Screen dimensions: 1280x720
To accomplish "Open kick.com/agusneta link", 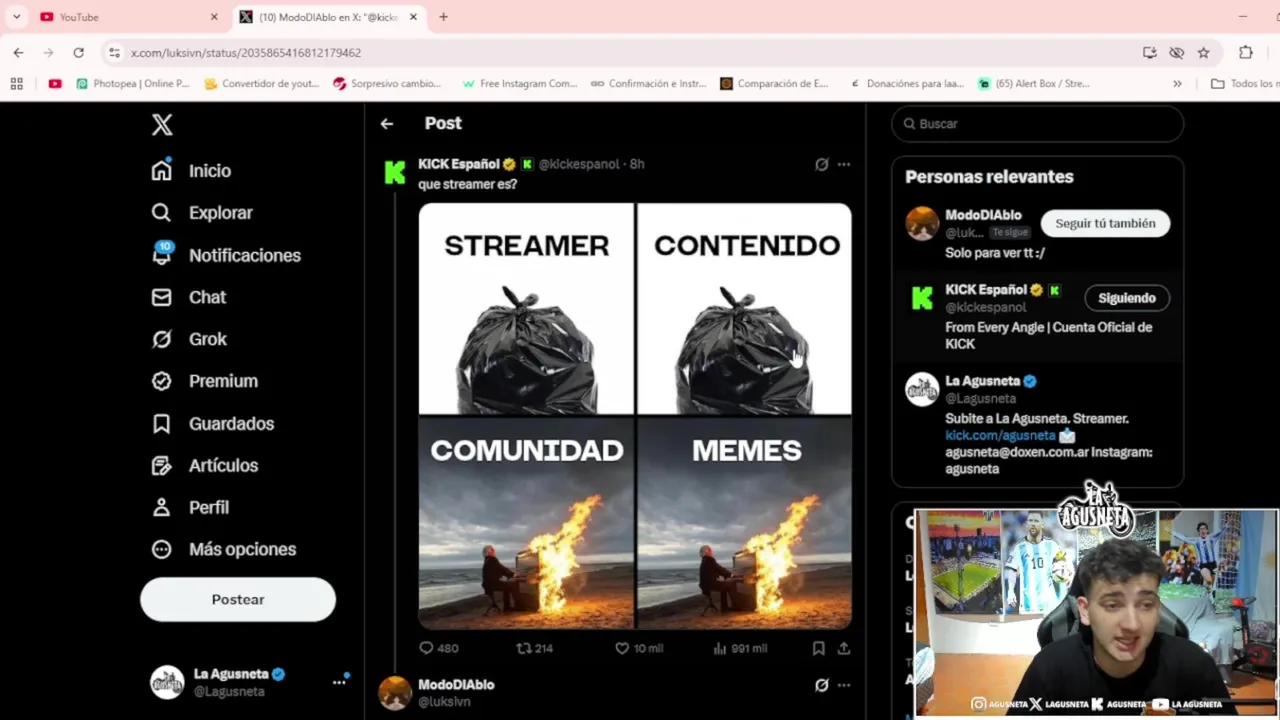I will point(1000,436).
